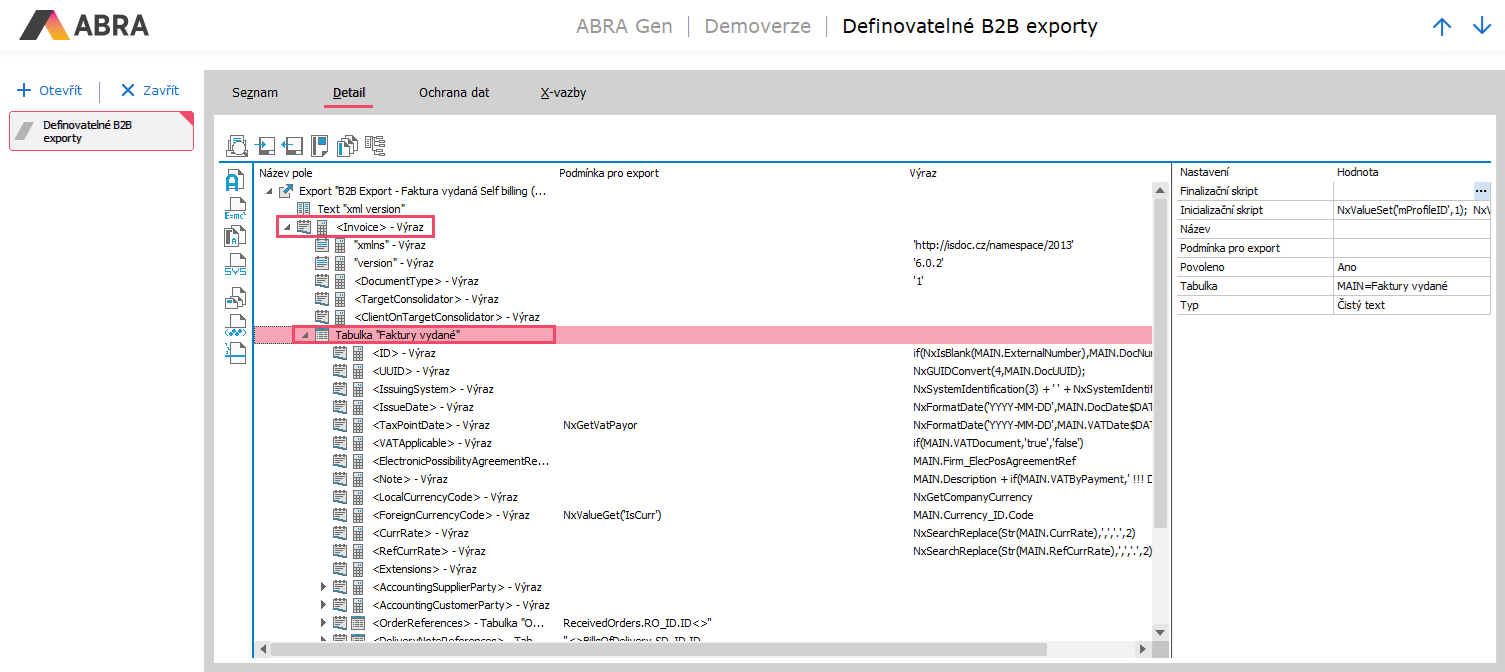Click the calculator icon in the <ID> row

click(359, 353)
